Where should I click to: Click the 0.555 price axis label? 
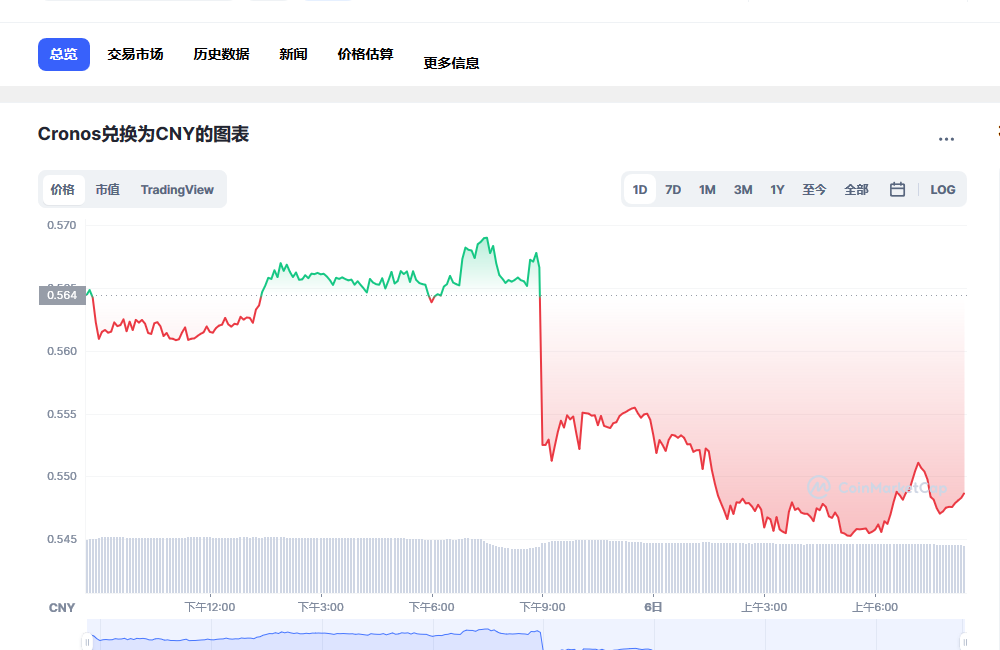coord(62,415)
